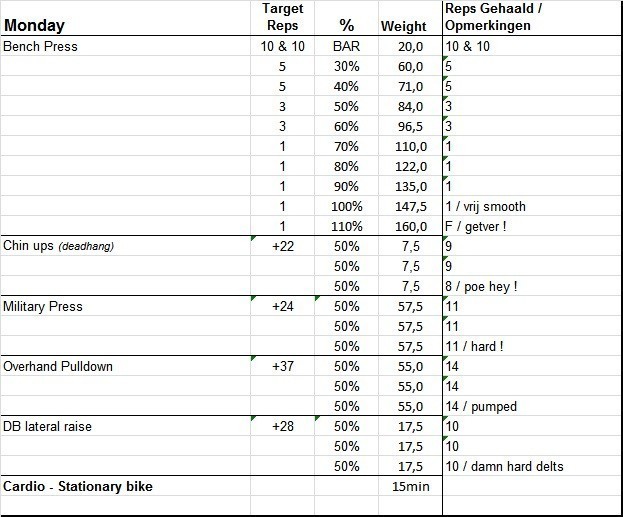Click the BAR percentage cell

point(347,46)
